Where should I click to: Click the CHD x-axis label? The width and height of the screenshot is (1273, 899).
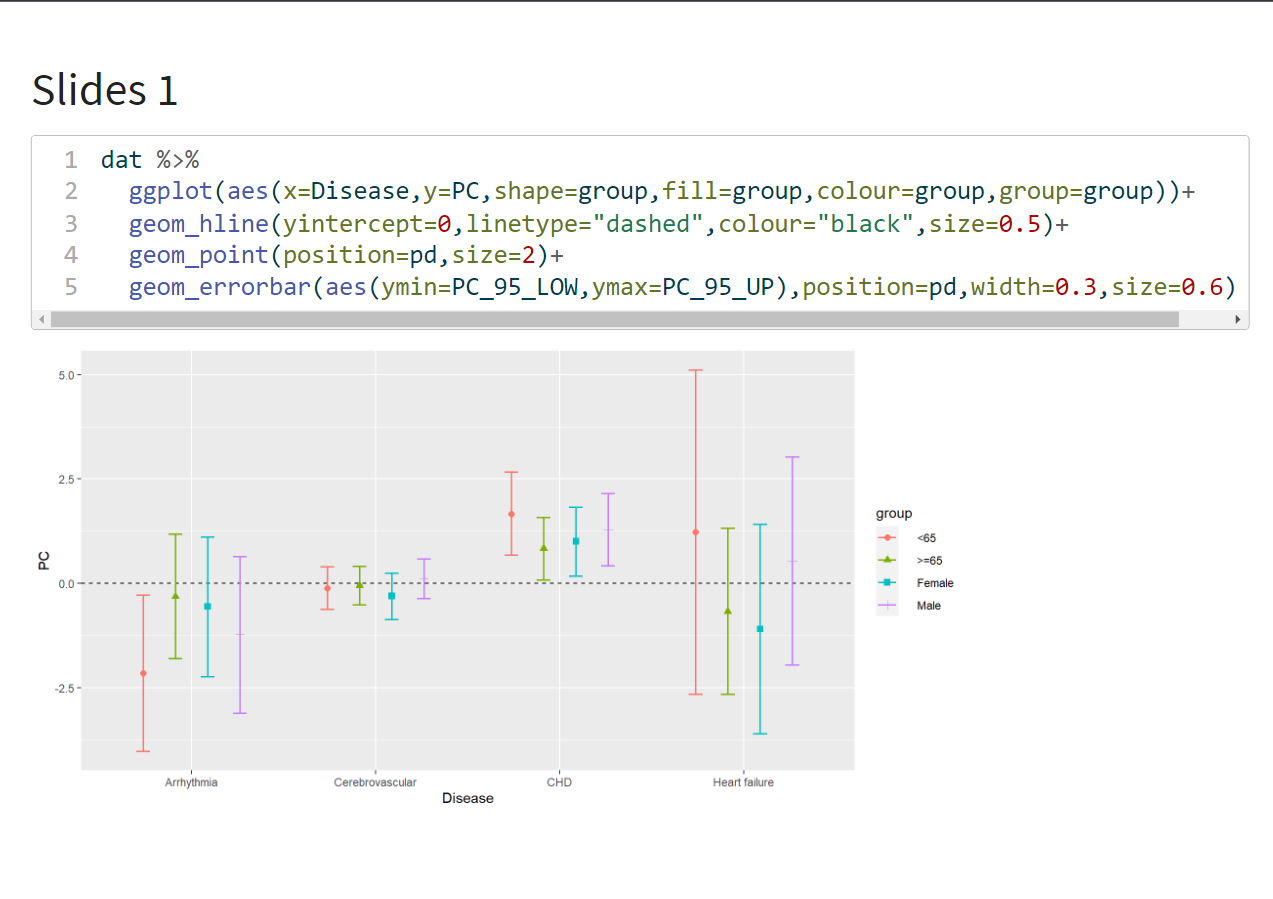[559, 782]
